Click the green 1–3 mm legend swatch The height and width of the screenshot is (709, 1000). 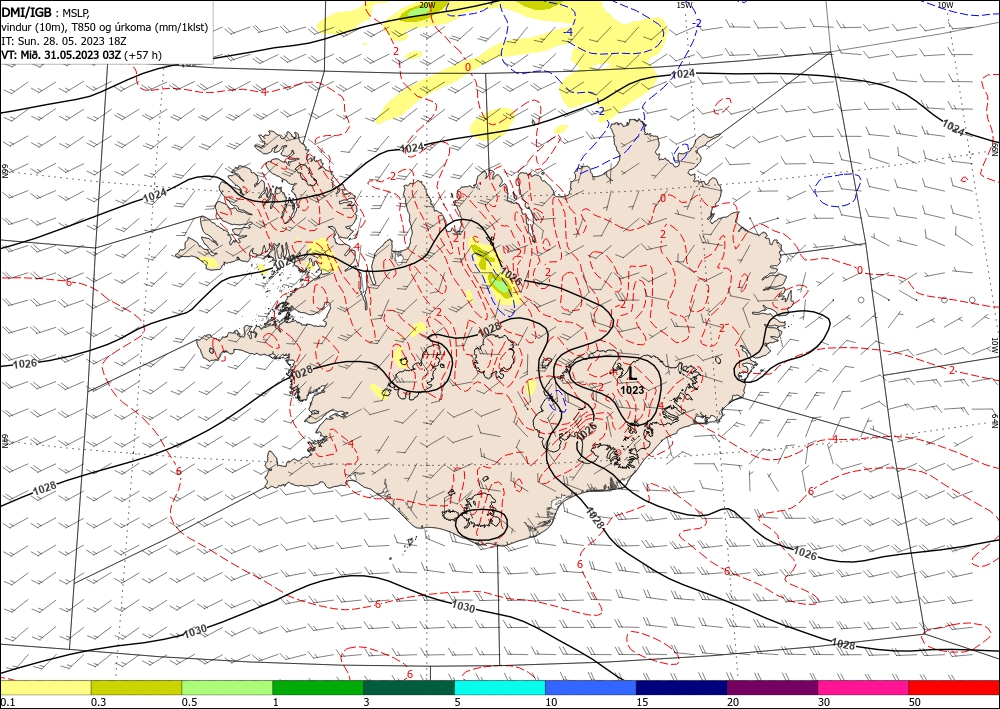(x=318, y=687)
